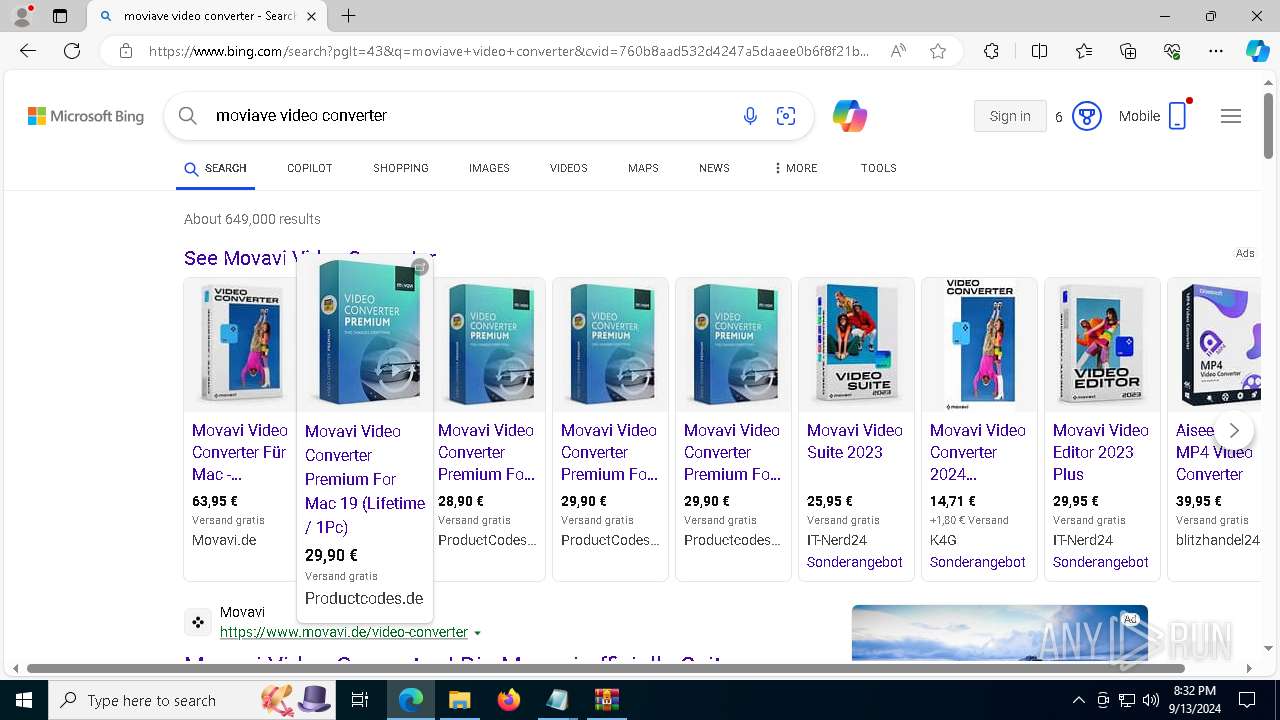Open Collections icon in toolbar

[x=1128, y=51]
